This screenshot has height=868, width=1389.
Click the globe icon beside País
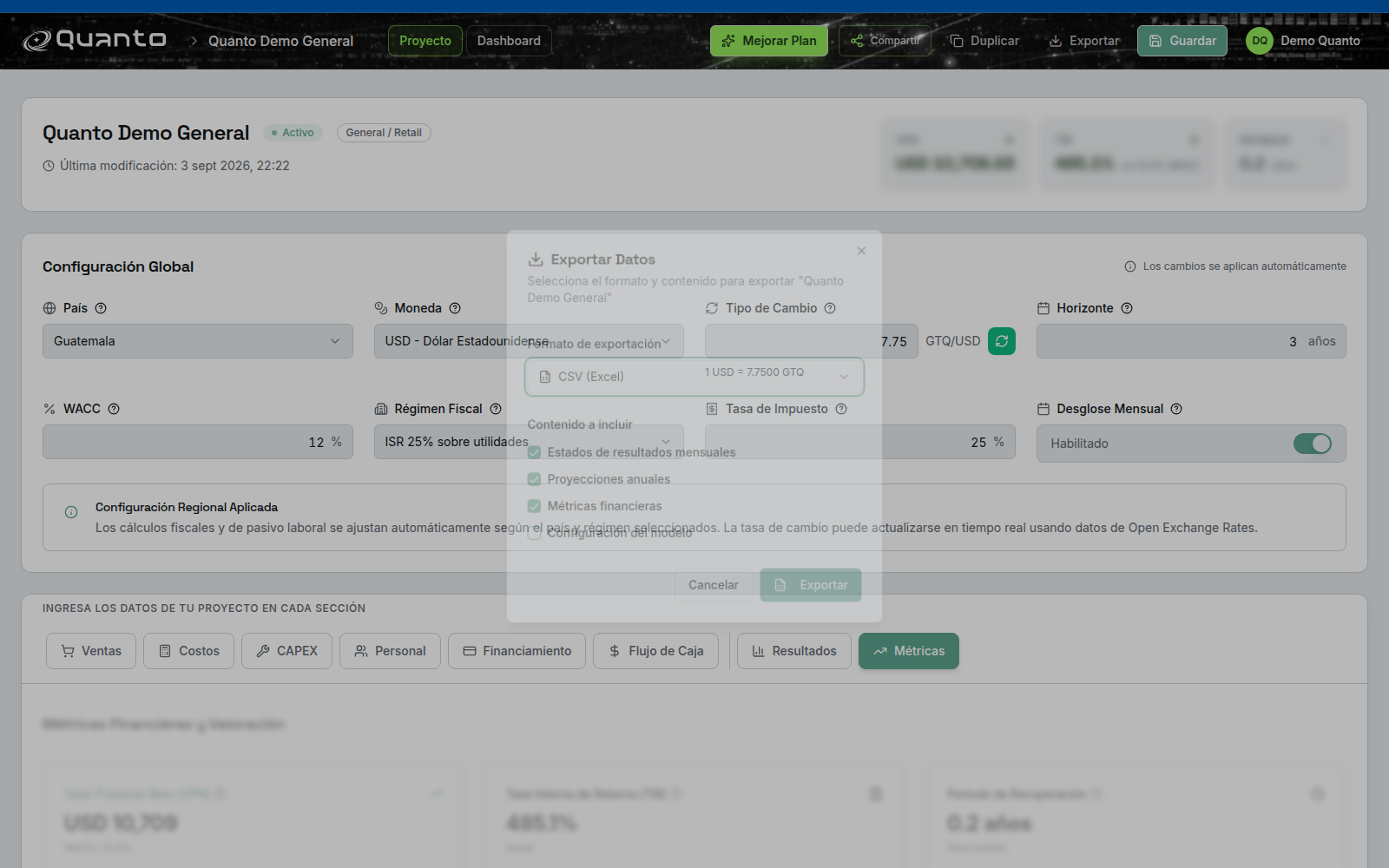coord(49,308)
